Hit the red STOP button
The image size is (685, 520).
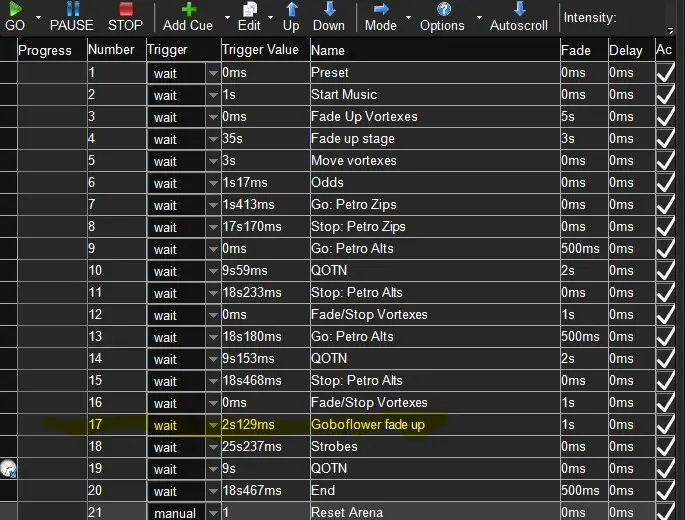click(125, 10)
